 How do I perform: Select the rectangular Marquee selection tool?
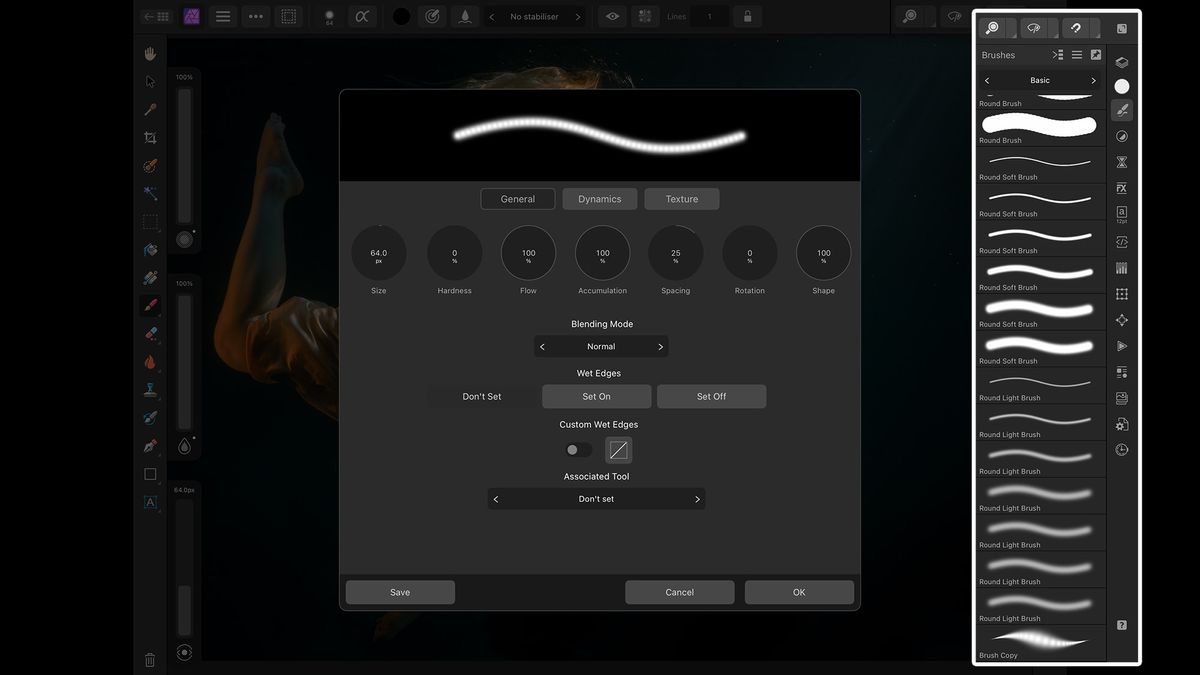click(x=150, y=221)
